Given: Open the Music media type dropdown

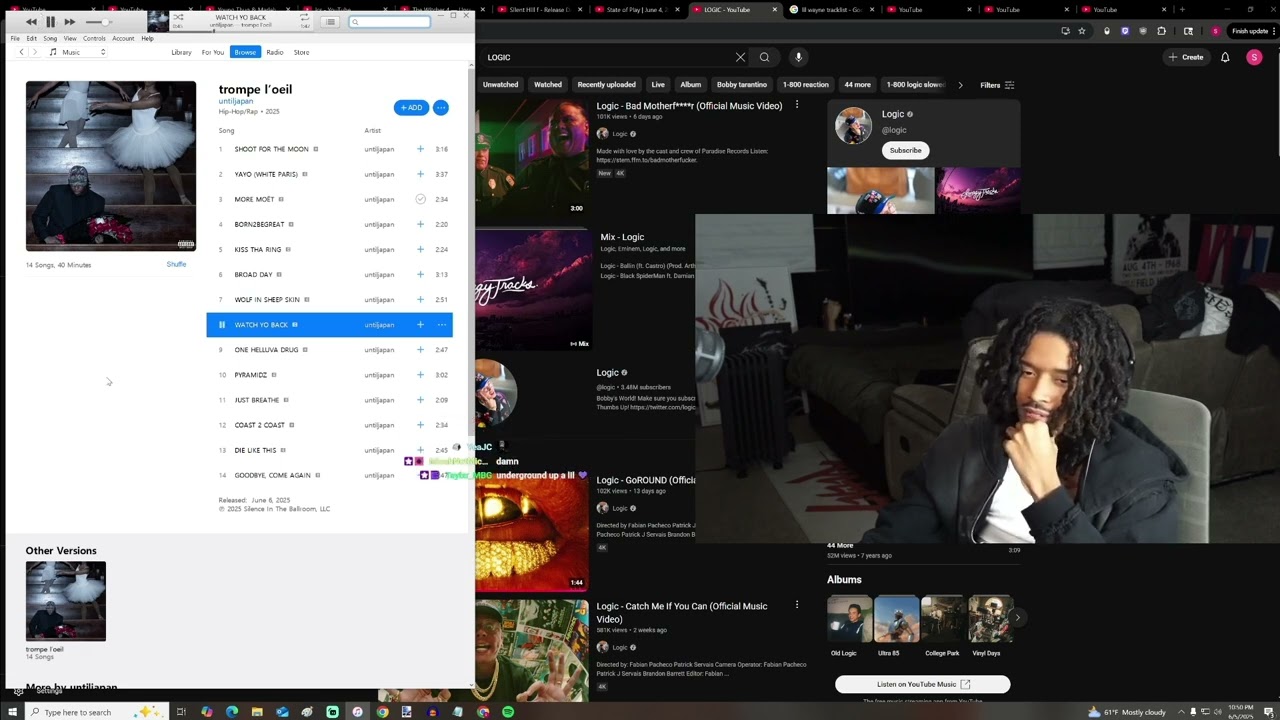Looking at the screenshot, I should [78, 52].
